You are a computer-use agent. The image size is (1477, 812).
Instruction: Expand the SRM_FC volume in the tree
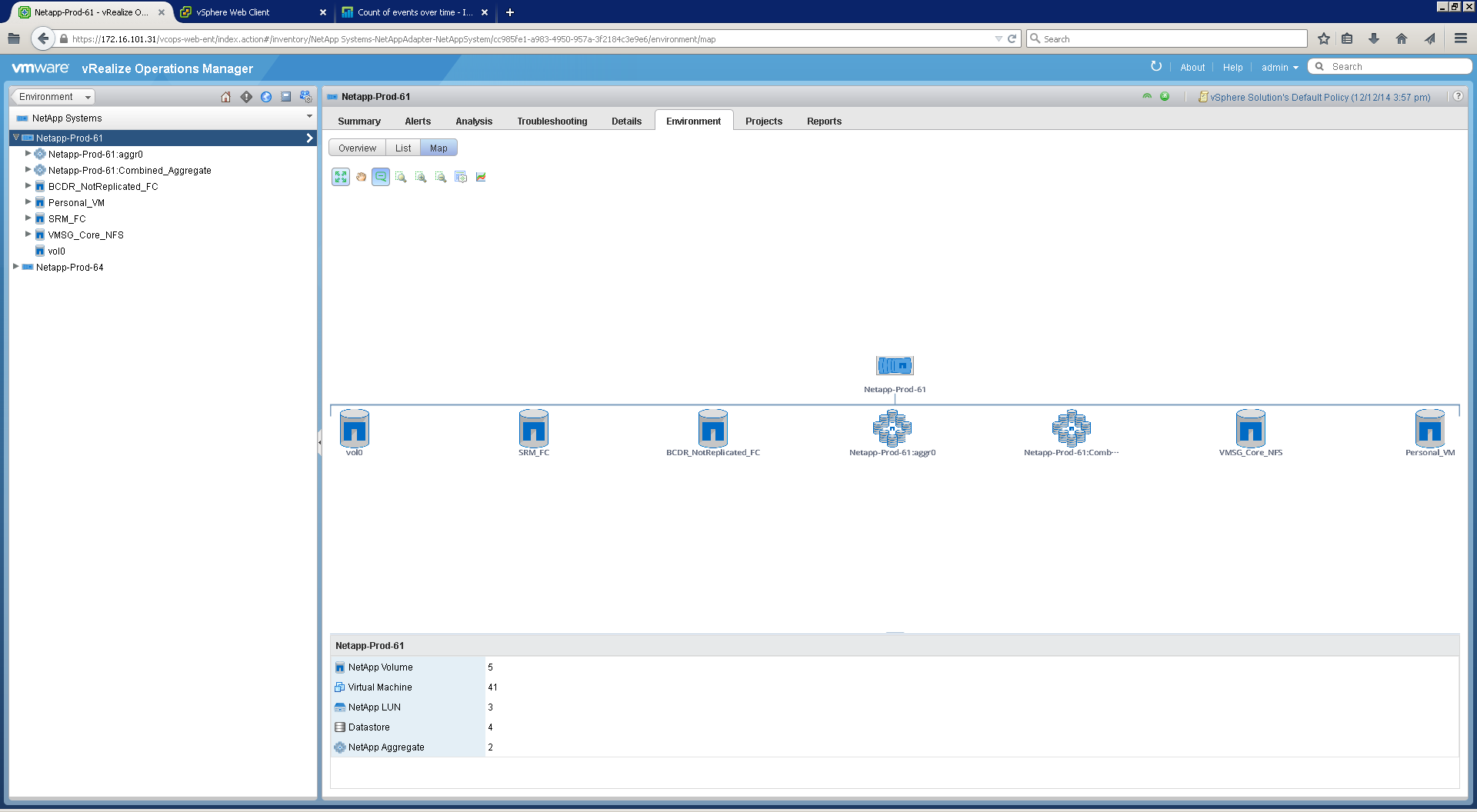(28, 218)
